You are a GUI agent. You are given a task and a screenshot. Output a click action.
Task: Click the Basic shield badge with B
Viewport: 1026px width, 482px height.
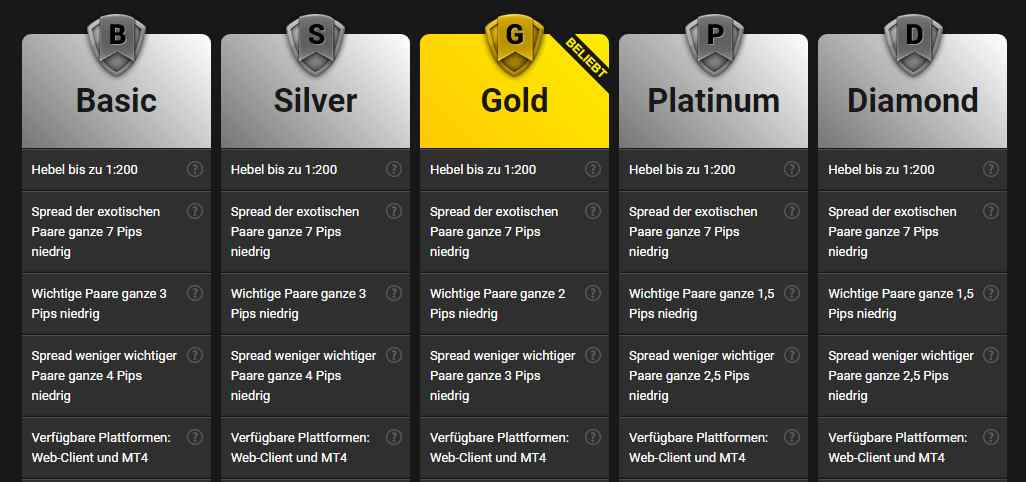(116, 44)
